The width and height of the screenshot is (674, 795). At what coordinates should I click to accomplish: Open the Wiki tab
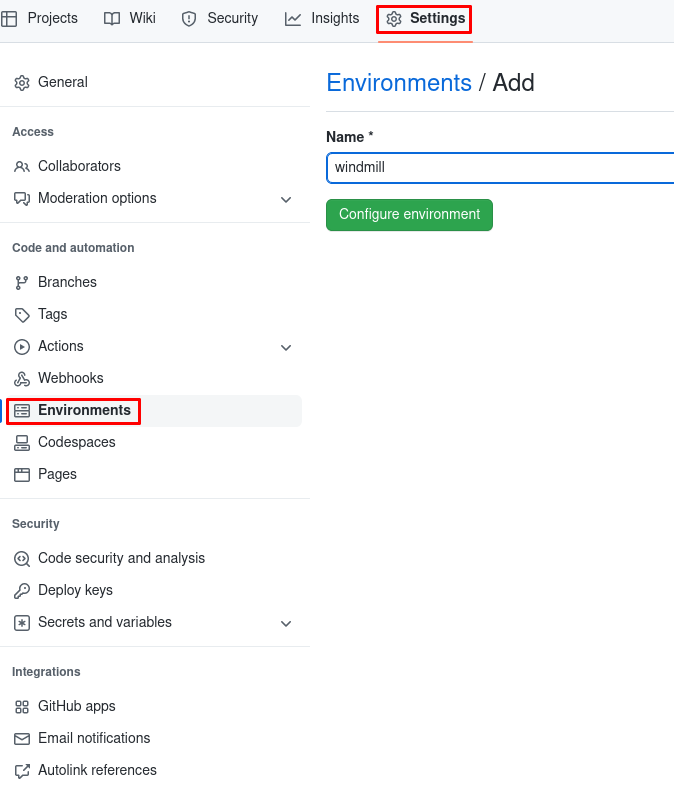tap(130, 18)
